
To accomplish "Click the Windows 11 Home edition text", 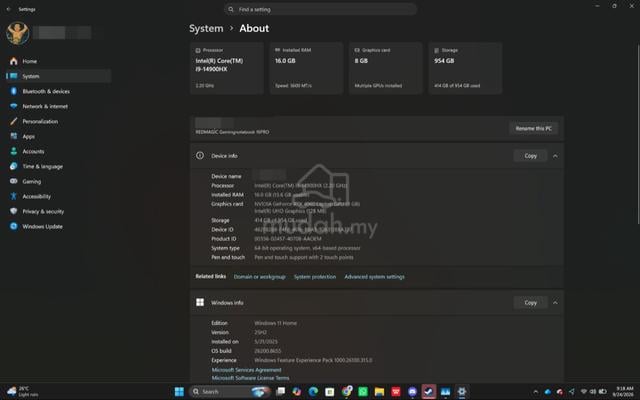I will (x=276, y=323).
